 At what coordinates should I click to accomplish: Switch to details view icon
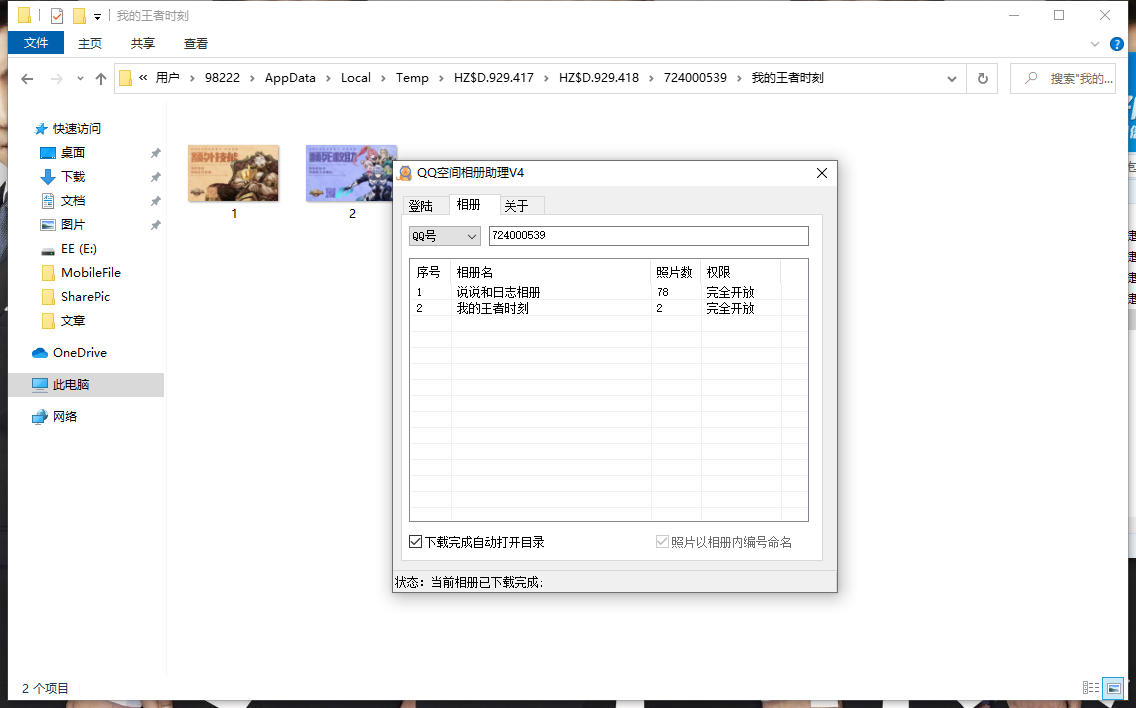tap(1090, 687)
